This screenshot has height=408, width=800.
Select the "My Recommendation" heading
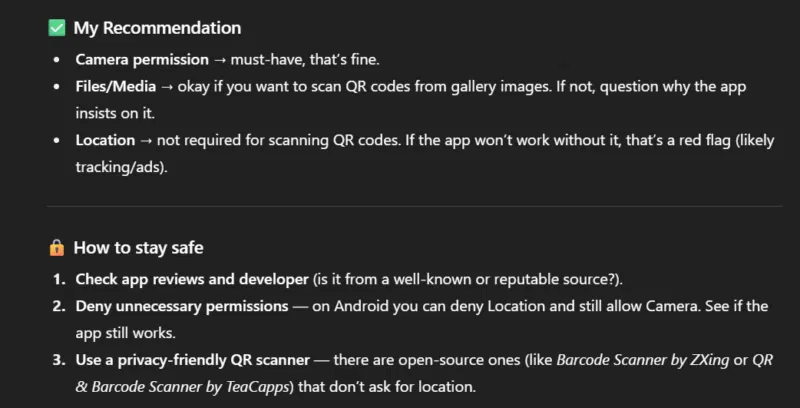coord(157,28)
